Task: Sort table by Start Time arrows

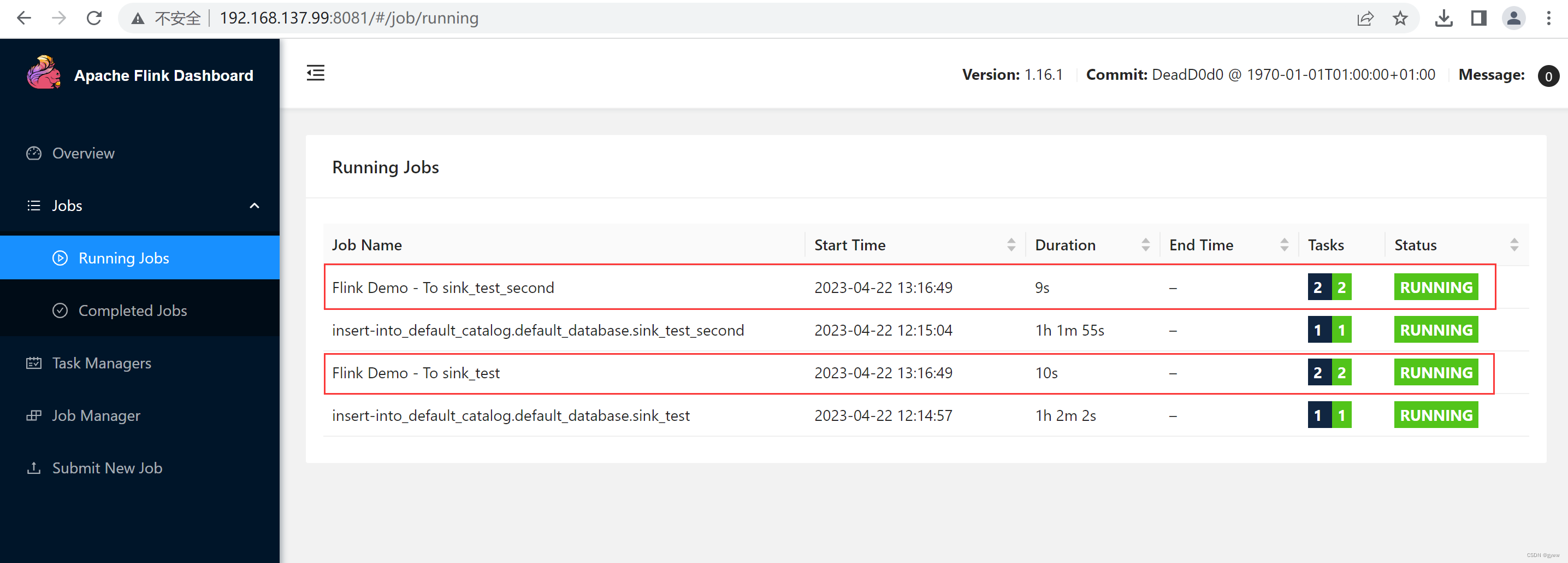Action: 1011,245
